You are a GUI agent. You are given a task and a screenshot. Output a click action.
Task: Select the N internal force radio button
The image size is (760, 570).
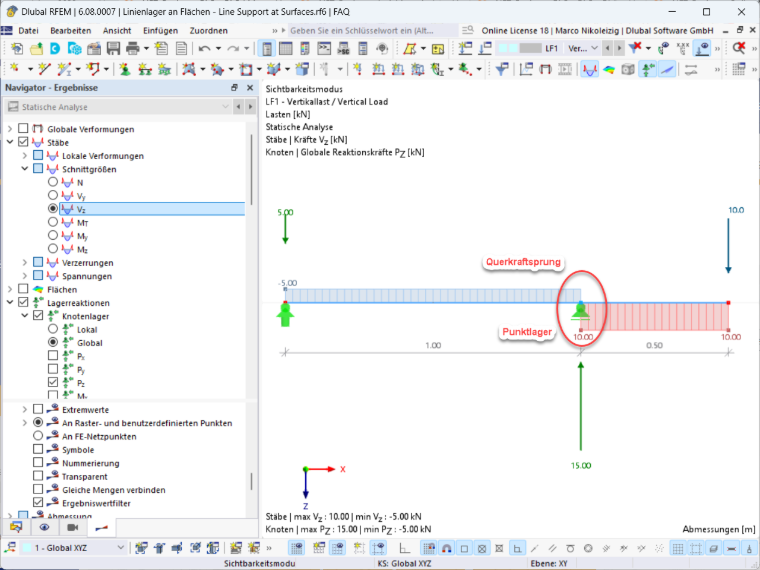53,182
